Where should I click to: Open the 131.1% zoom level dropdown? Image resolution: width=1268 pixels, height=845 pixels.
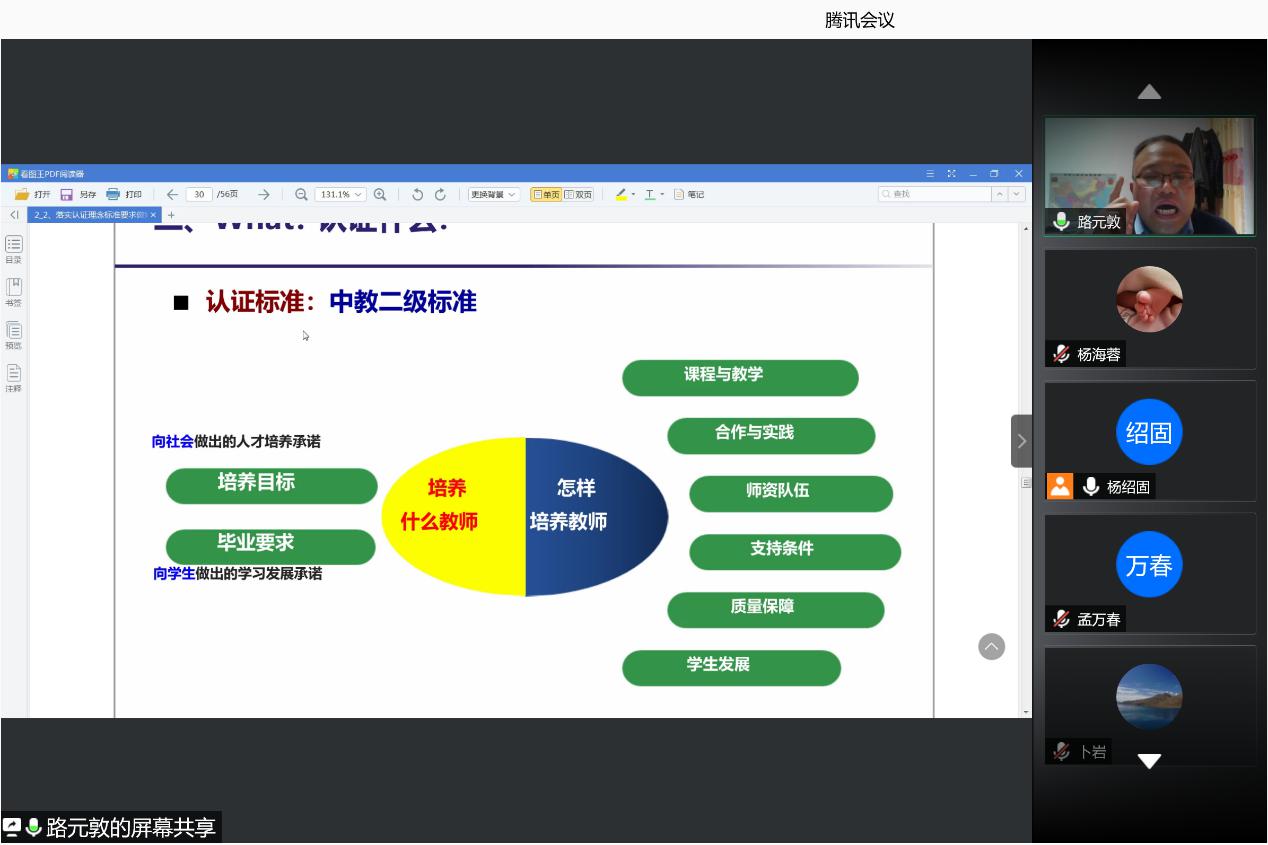click(x=341, y=195)
